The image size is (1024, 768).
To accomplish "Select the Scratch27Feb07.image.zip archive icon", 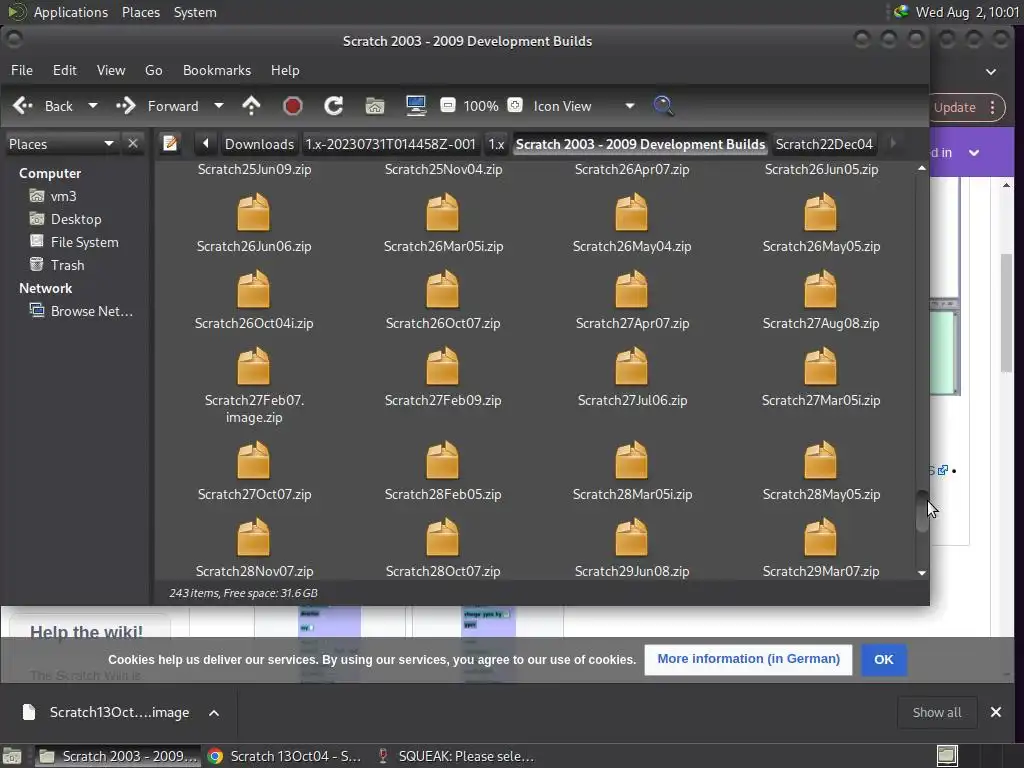I will [x=253, y=367].
